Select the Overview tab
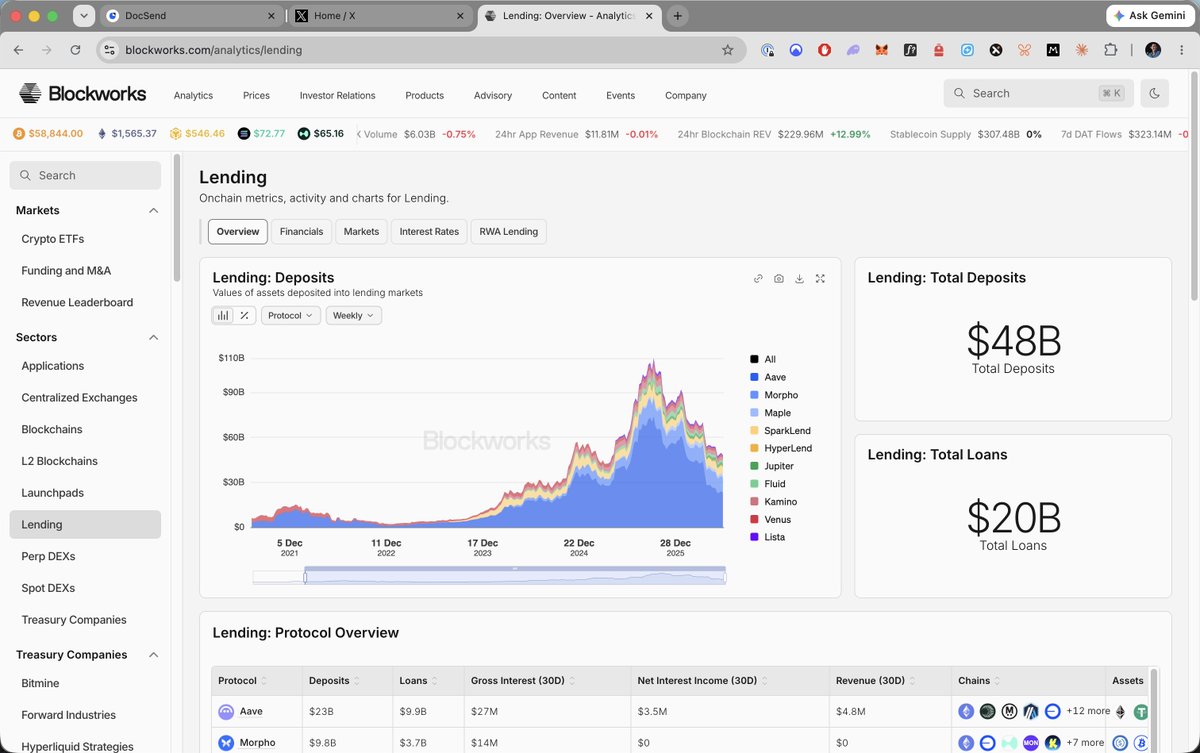The height and width of the screenshot is (753, 1200). 238,231
